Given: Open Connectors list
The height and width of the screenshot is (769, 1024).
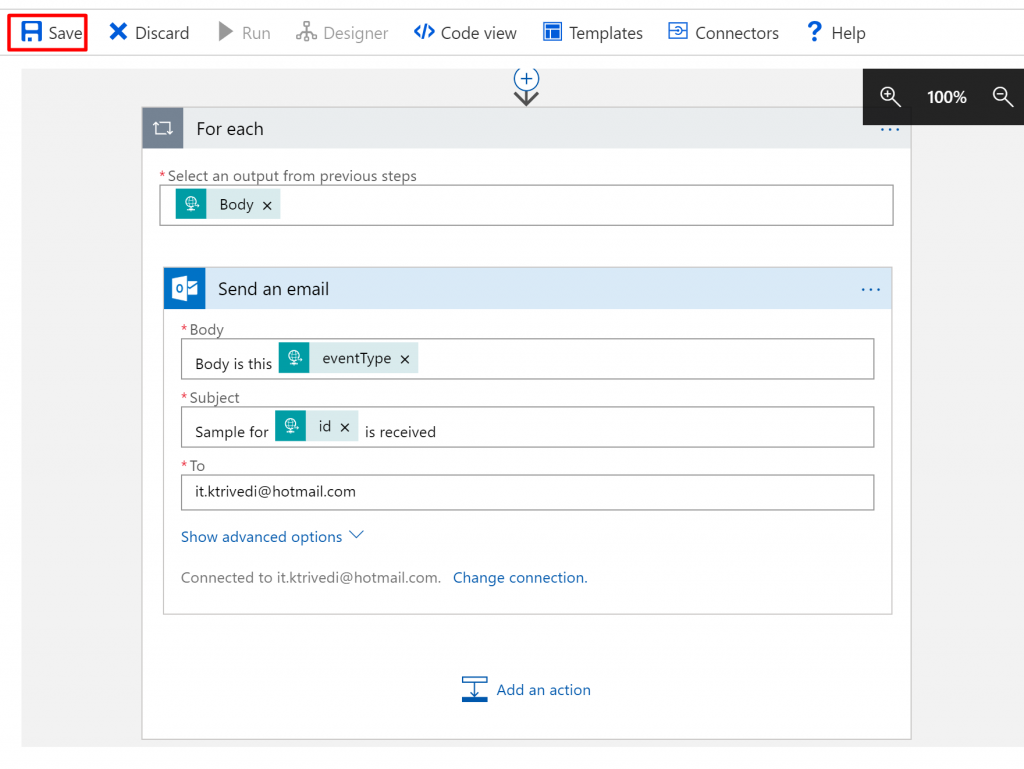Looking at the screenshot, I should click(x=723, y=33).
